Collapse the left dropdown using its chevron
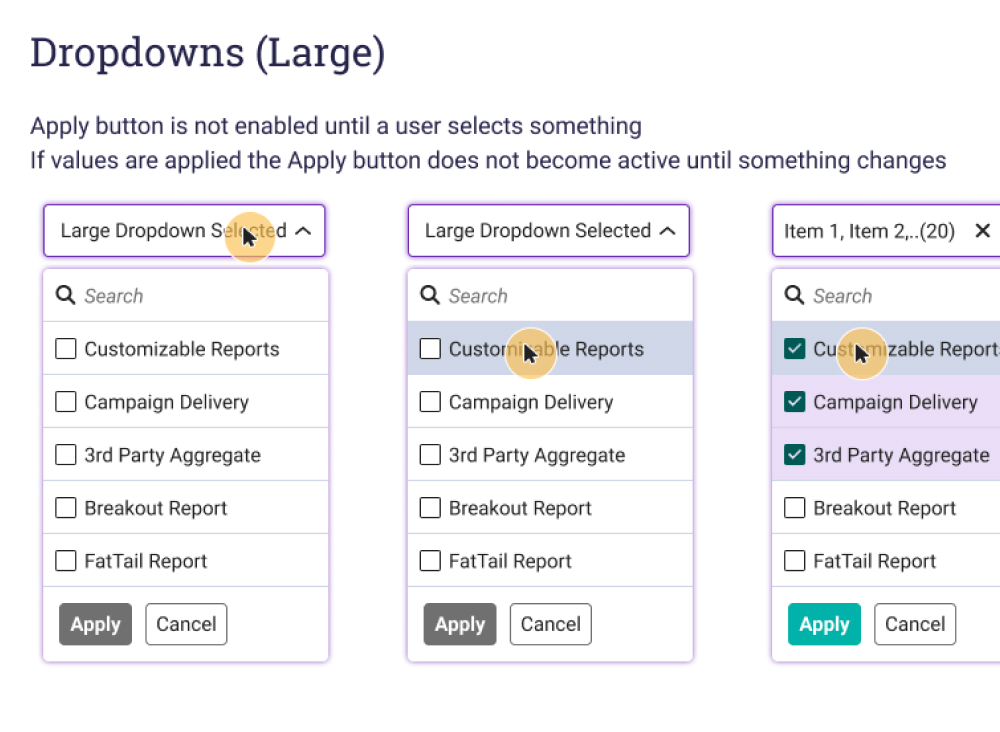The image size is (1000, 732). pos(304,231)
